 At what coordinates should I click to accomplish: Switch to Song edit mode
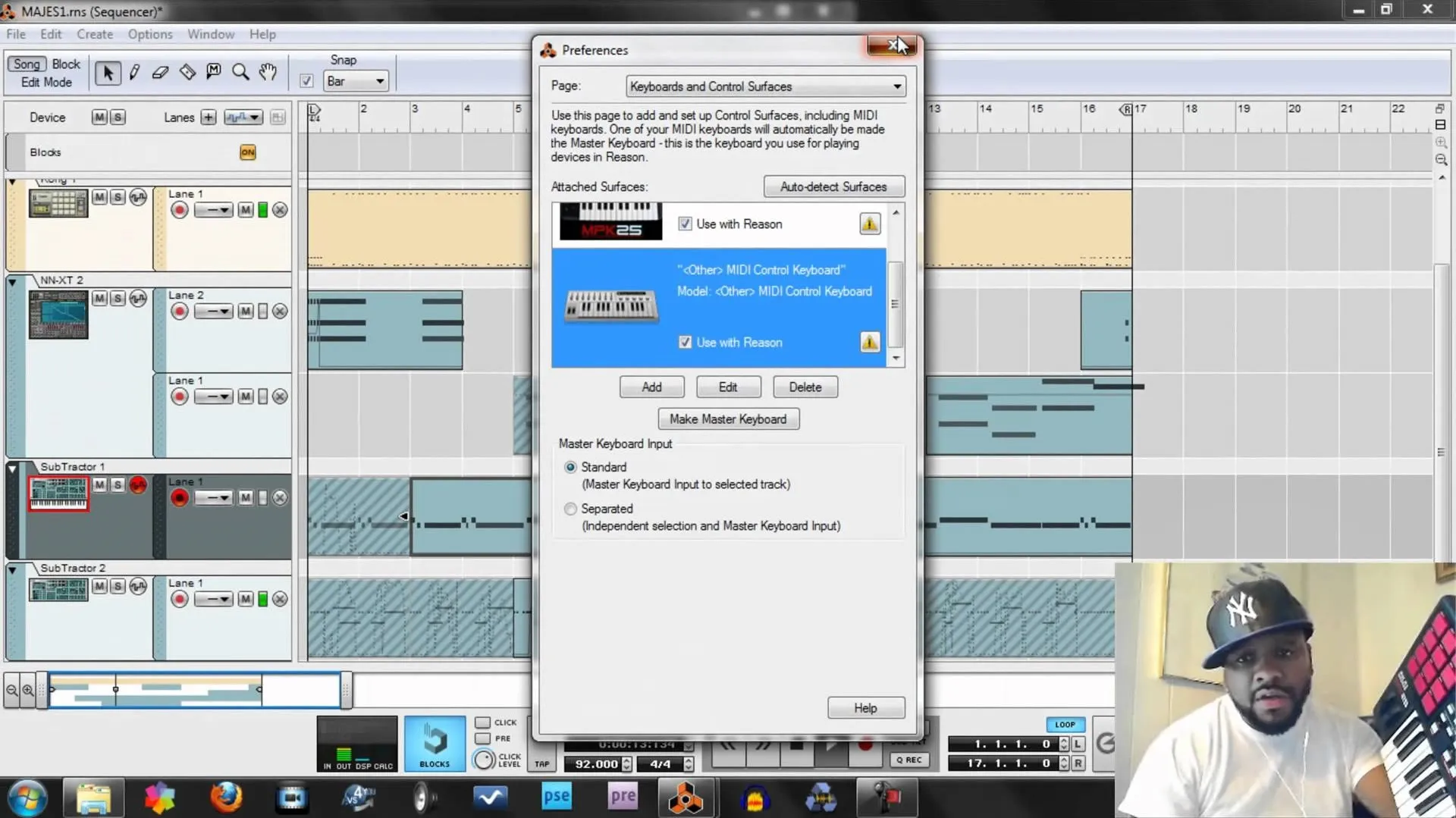click(x=27, y=64)
